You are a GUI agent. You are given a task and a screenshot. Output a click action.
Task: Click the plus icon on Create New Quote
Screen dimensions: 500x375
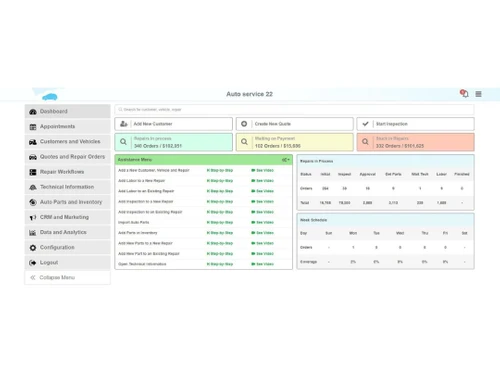coord(244,124)
